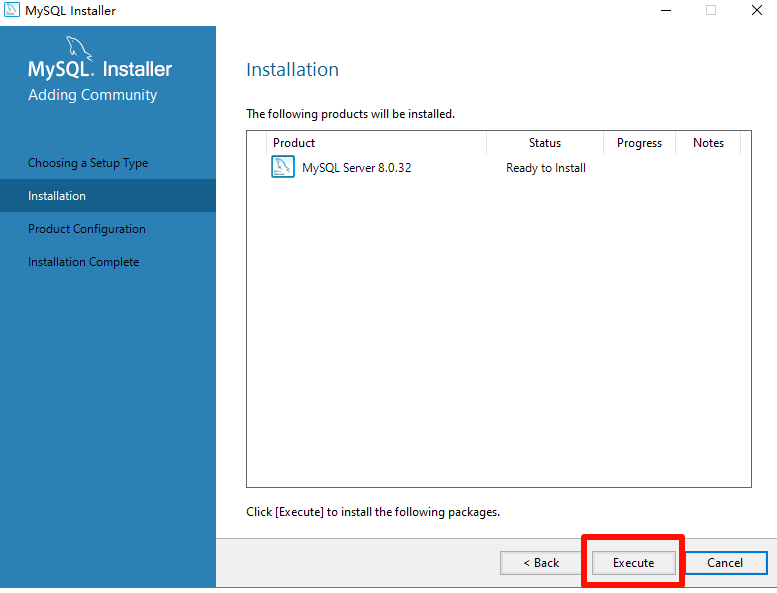Click the MySQL Installer title bar icon
777x593 pixels.
pos(11,9)
